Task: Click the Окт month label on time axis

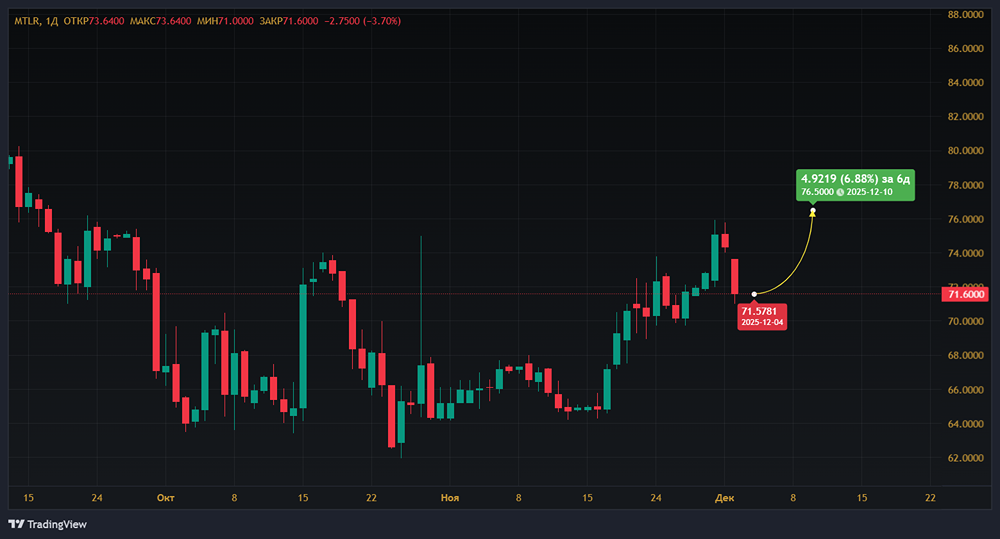Action: click(x=166, y=497)
